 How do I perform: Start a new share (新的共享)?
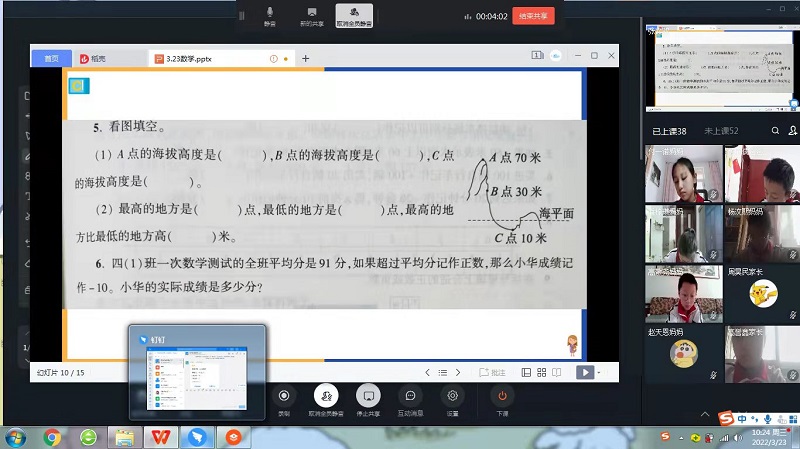(311, 16)
